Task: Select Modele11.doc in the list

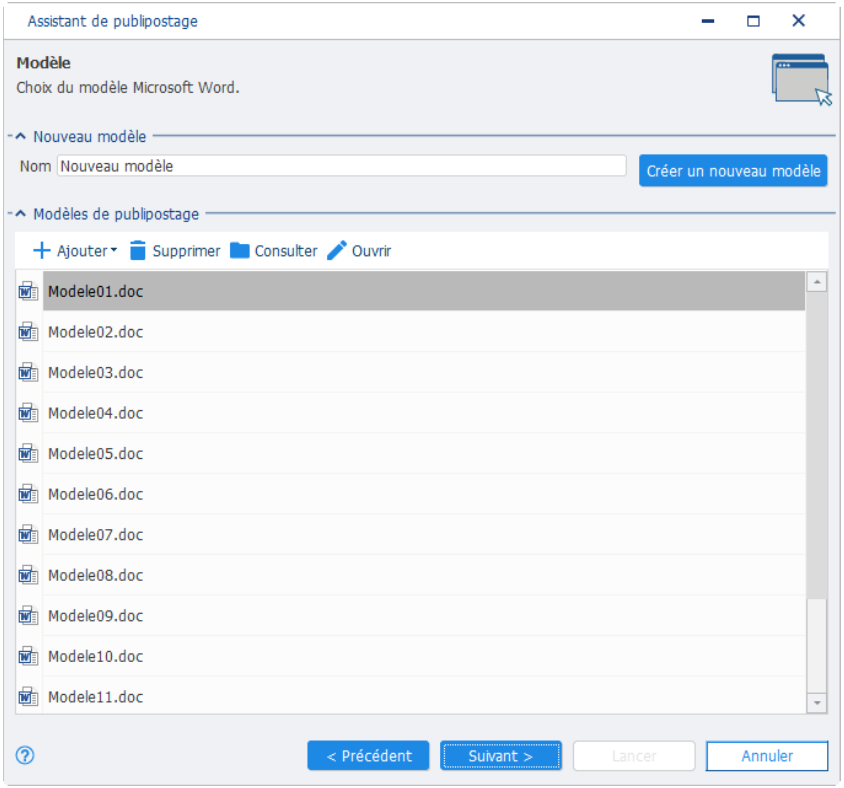Action: pos(424,697)
